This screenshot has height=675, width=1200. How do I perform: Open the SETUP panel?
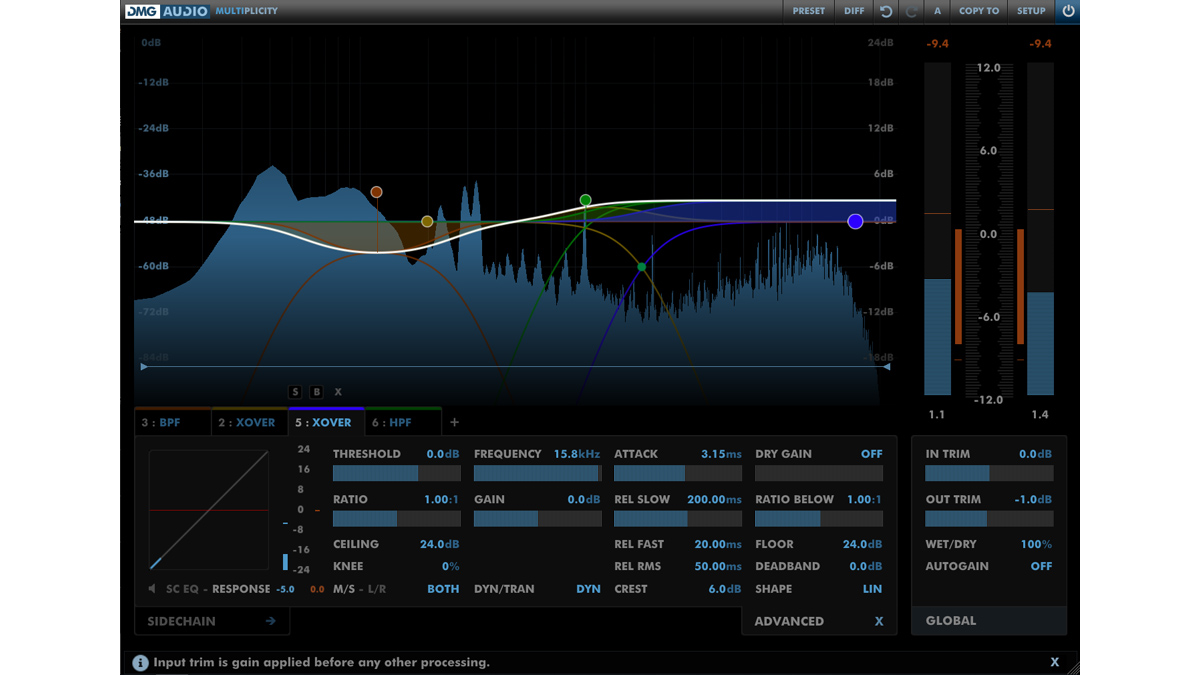click(x=1030, y=11)
